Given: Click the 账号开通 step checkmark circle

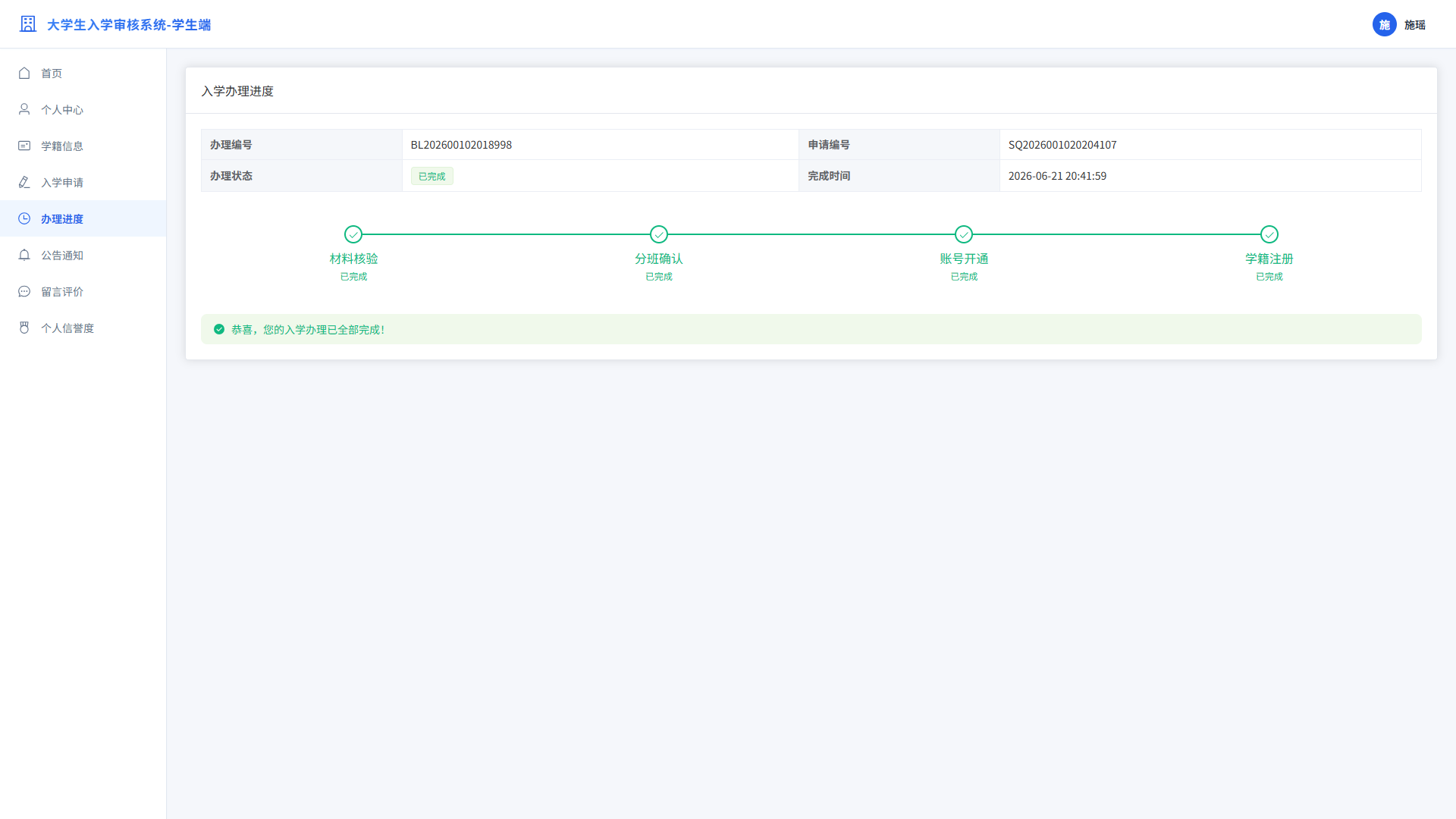Looking at the screenshot, I should click(964, 234).
